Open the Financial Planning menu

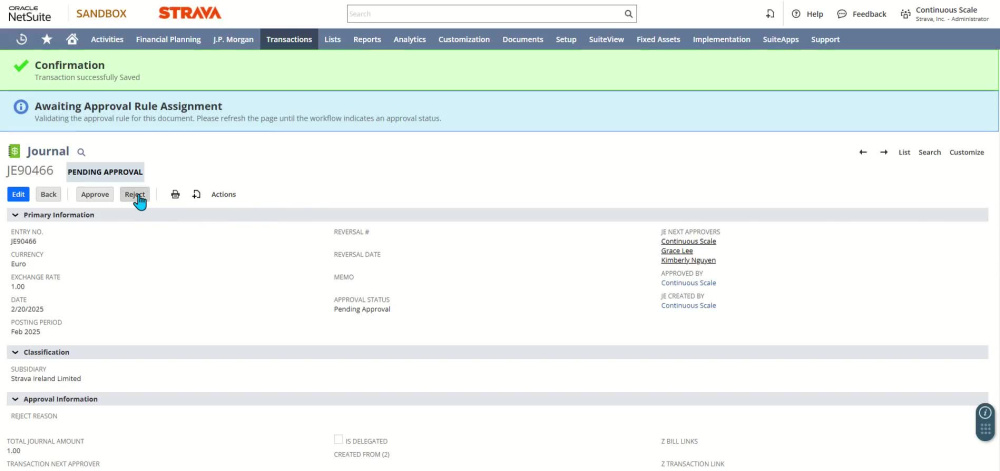(x=168, y=39)
